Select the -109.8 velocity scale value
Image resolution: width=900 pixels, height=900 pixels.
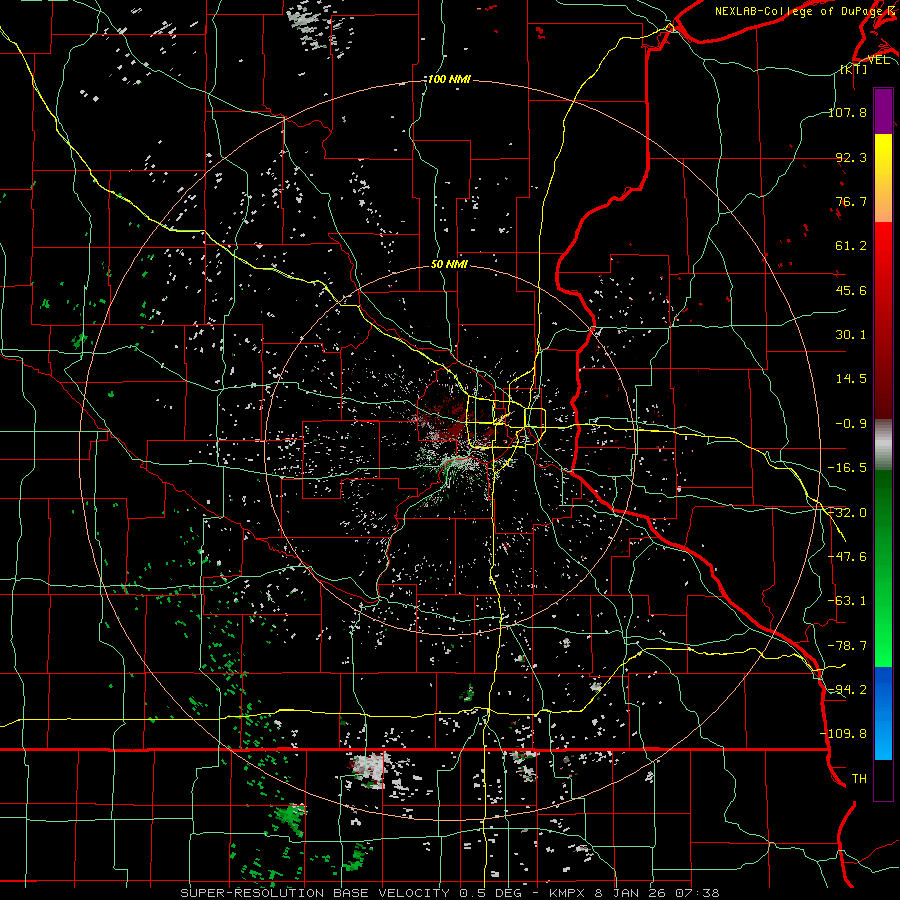(x=844, y=734)
